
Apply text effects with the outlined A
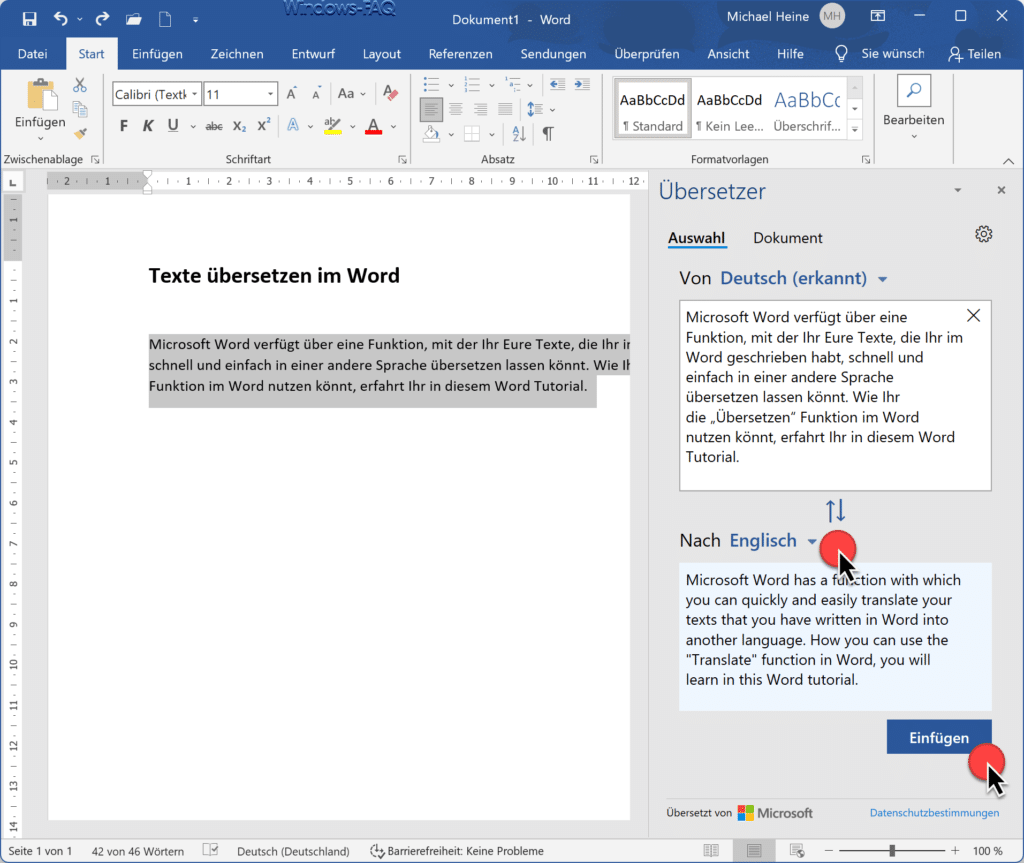coord(293,125)
